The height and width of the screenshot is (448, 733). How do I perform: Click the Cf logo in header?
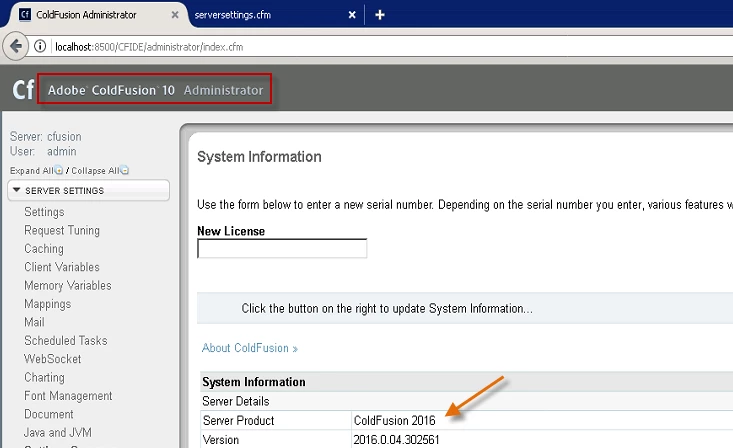point(23,89)
